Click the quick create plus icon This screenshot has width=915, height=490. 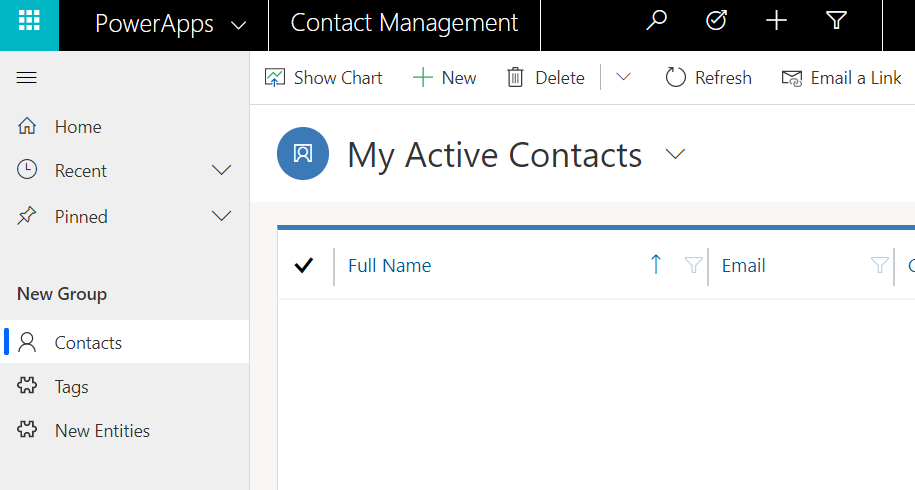point(776,22)
